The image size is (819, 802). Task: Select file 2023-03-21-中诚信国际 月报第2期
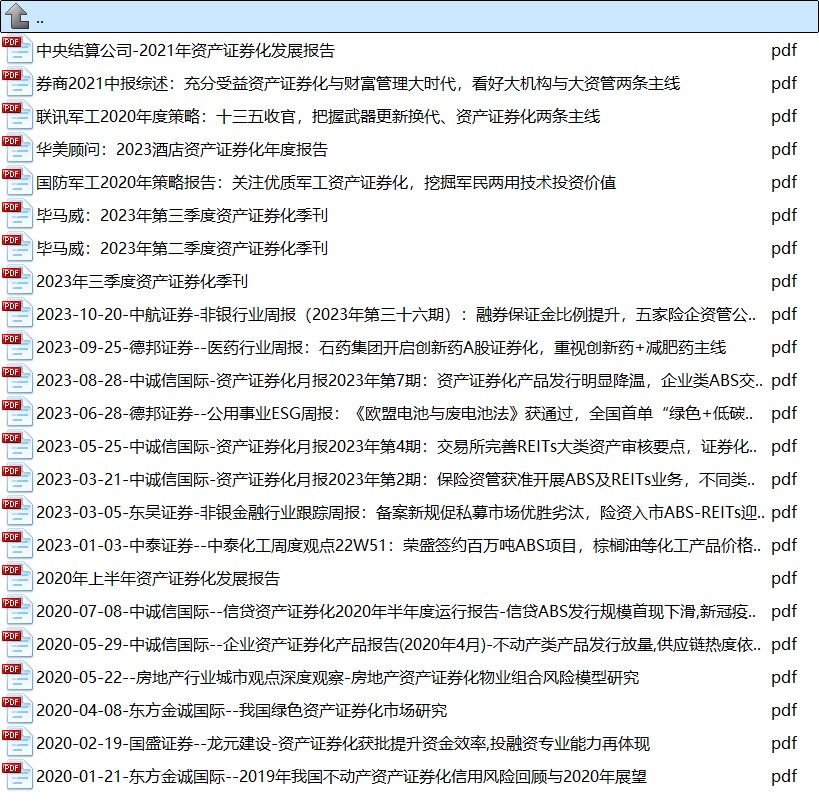click(x=395, y=479)
